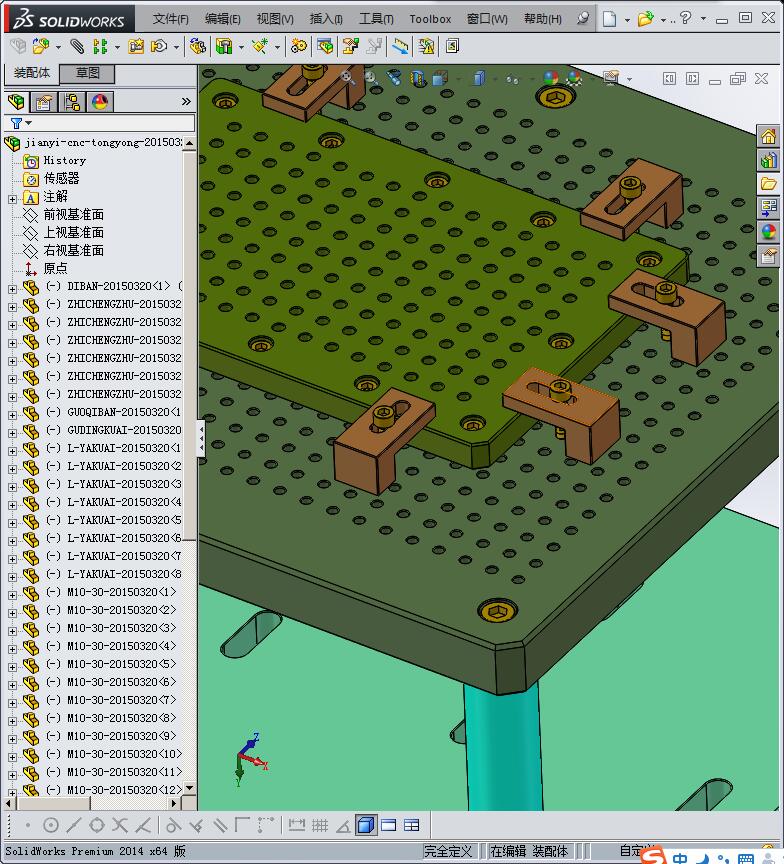The height and width of the screenshot is (864, 784).
Task: Click the Apply Scene icon
Action: coord(574,78)
